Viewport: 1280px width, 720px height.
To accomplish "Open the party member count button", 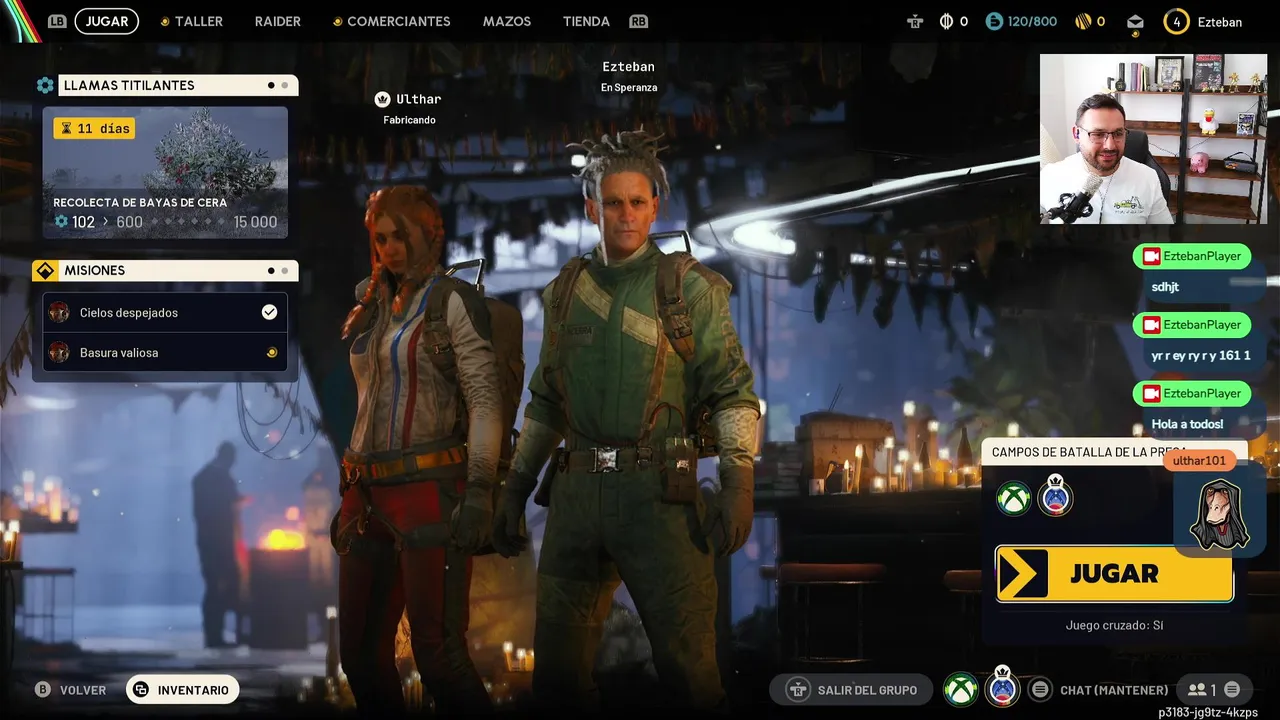I will tap(1201, 690).
